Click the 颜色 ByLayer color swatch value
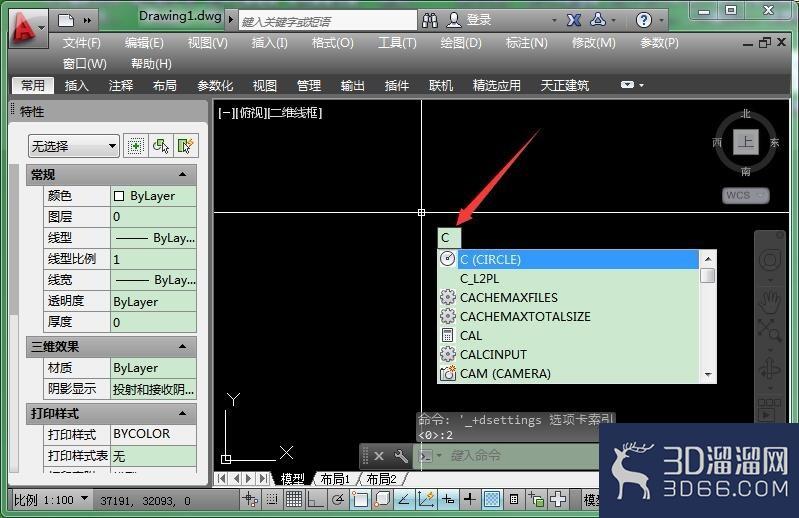 pyautogui.click(x=153, y=196)
